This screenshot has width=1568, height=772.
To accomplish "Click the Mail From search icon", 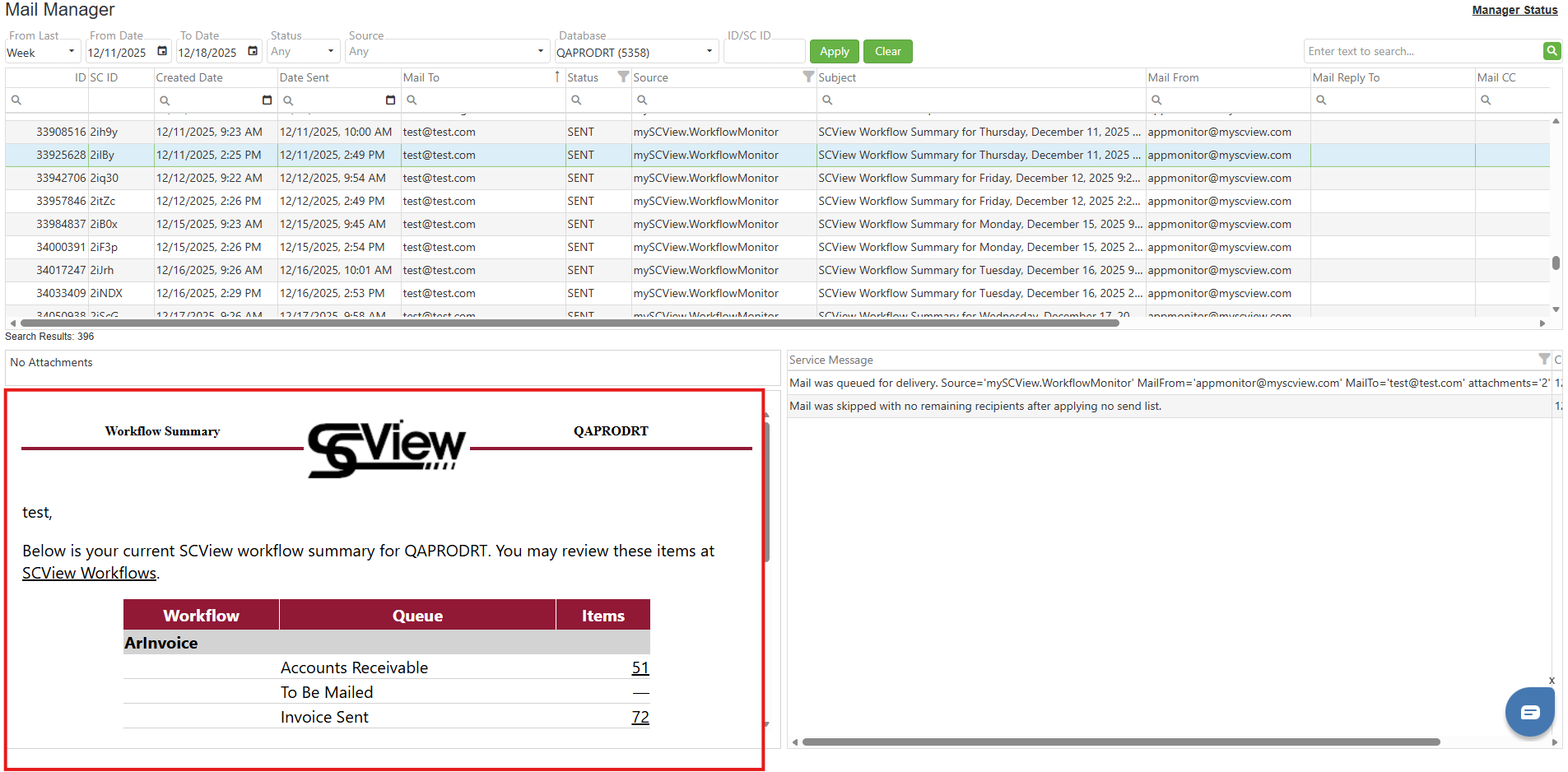I will 1156,100.
